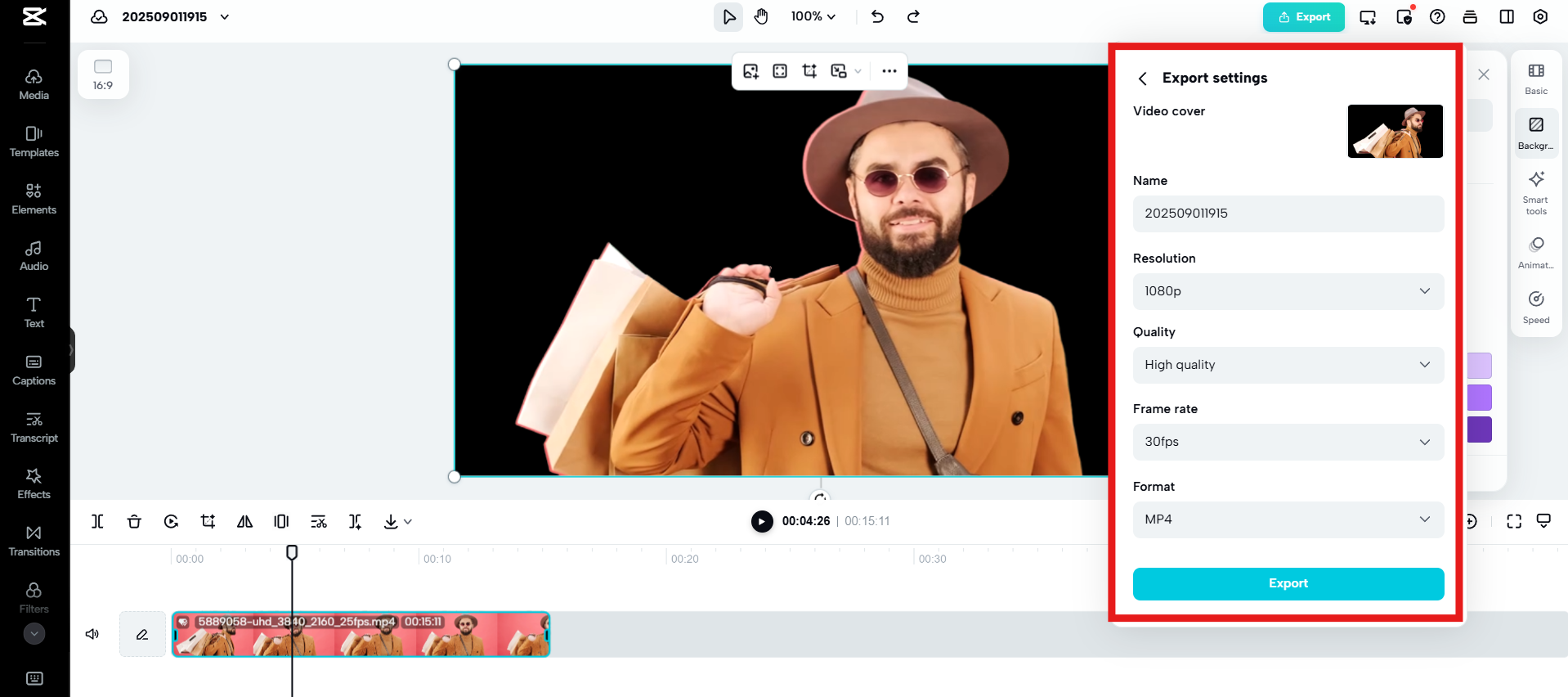
Task: Open the settings gear icon
Action: (x=1540, y=16)
